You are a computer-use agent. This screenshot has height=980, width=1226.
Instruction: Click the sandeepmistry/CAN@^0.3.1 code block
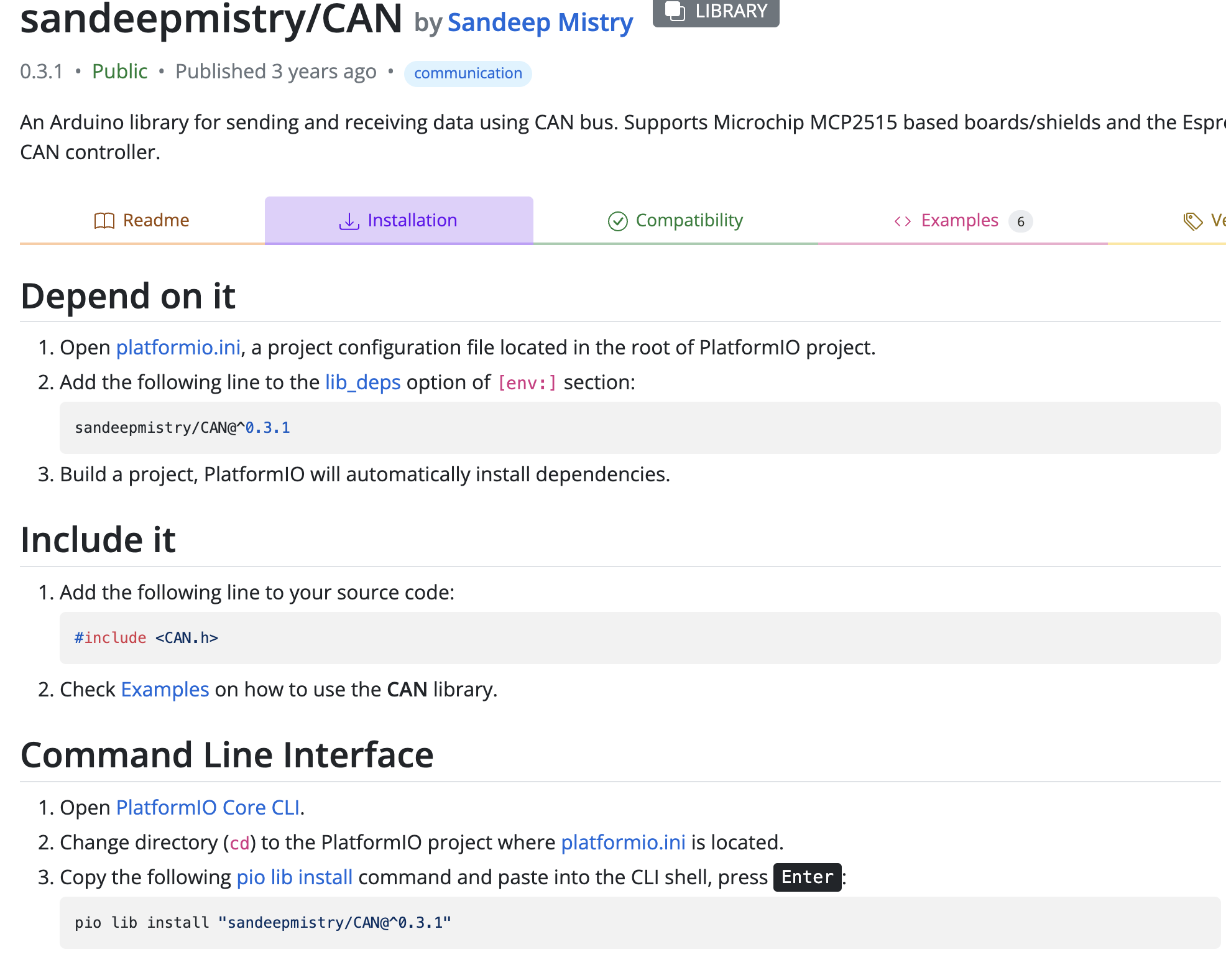(x=182, y=428)
